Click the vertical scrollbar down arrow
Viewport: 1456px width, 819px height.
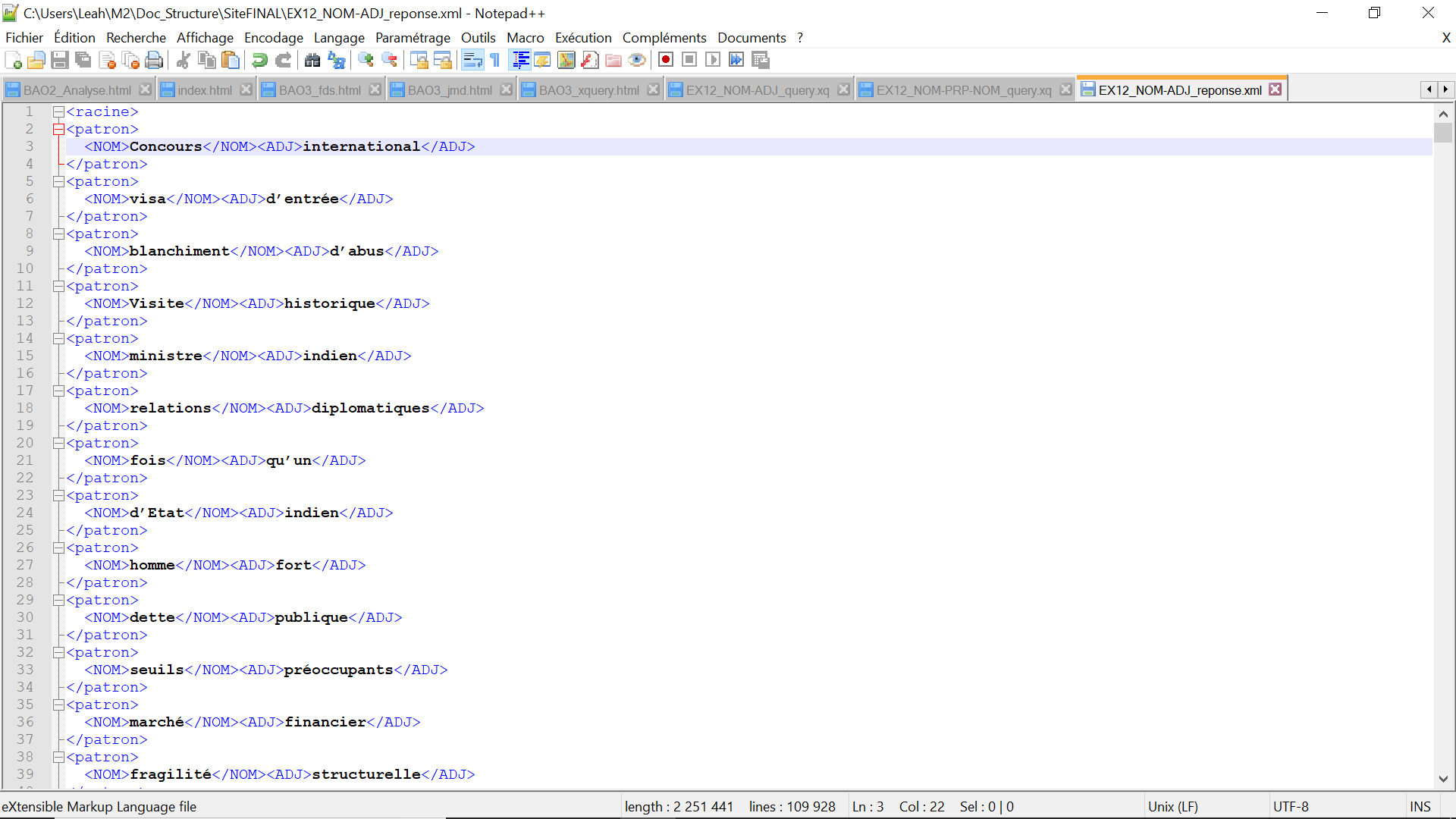(x=1443, y=779)
